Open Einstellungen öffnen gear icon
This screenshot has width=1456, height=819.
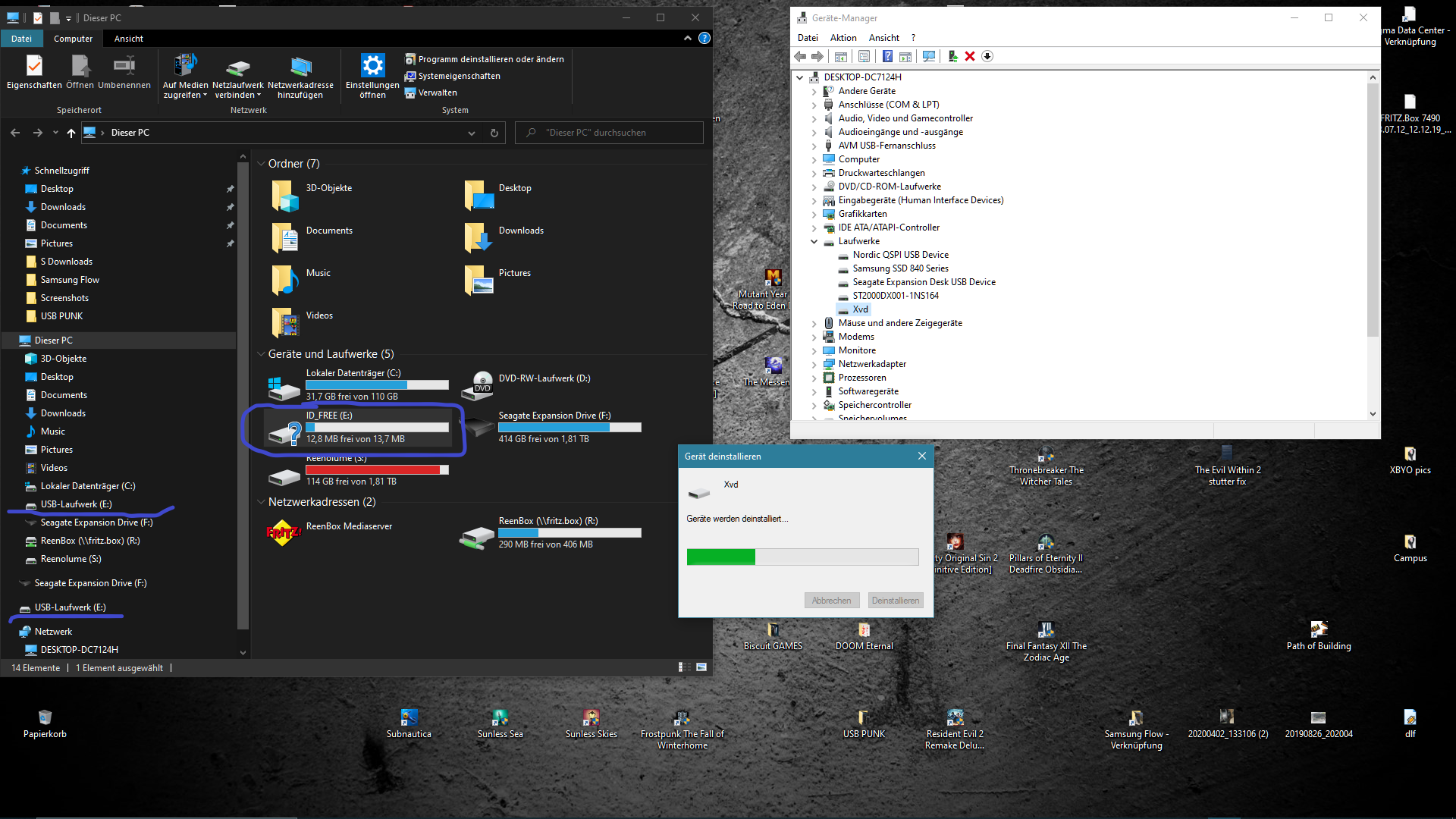(x=372, y=66)
